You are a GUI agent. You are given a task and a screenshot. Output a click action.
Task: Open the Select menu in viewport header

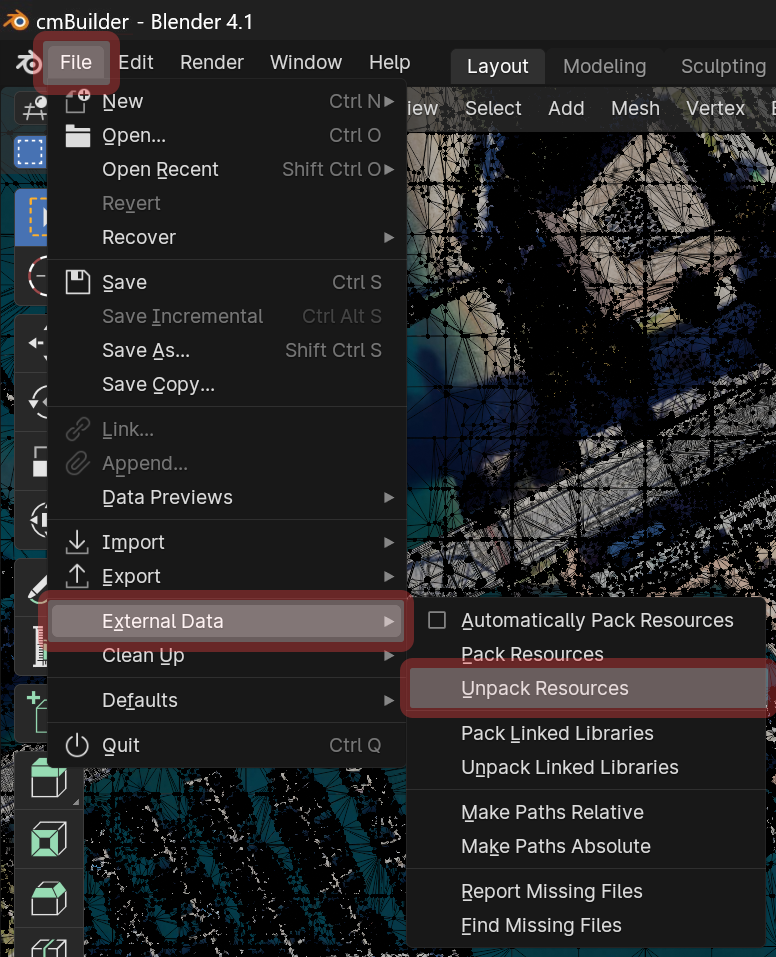[x=493, y=109]
